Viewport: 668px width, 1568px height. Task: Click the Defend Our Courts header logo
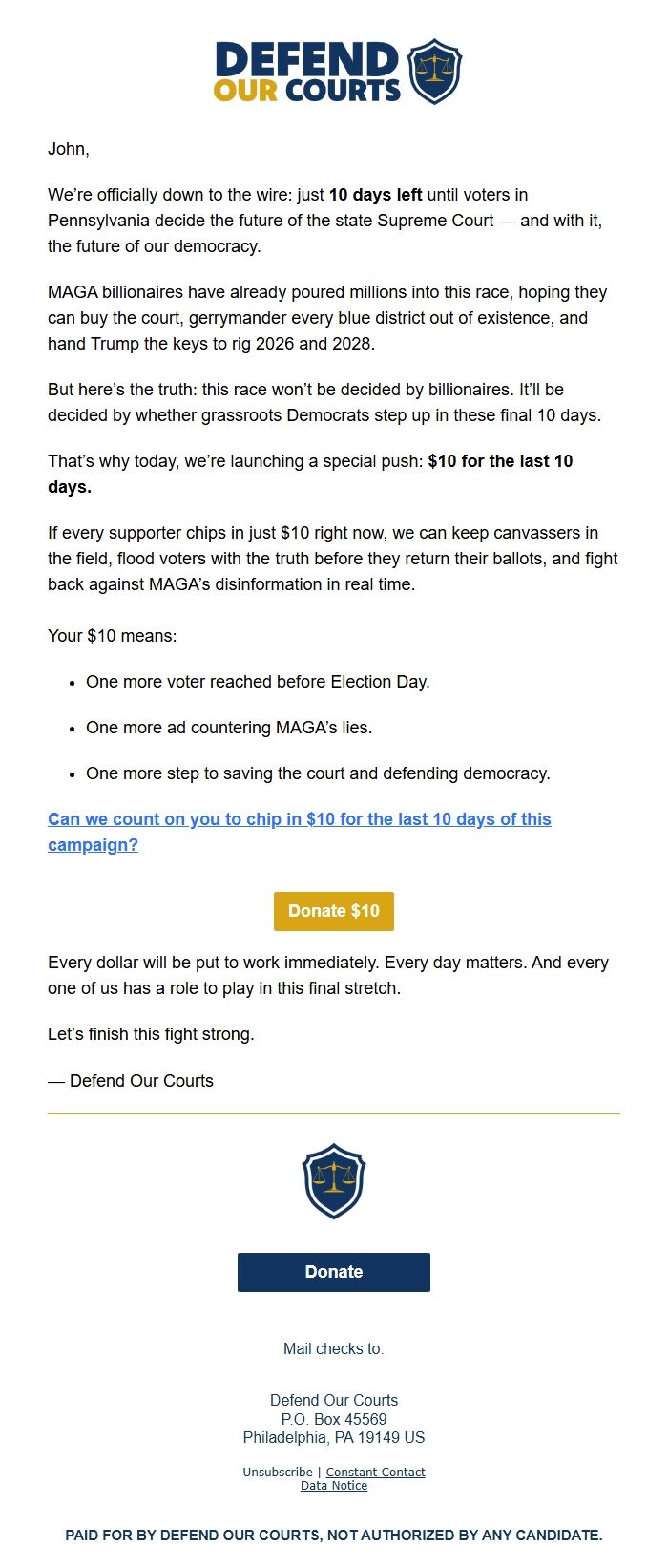pos(334,72)
